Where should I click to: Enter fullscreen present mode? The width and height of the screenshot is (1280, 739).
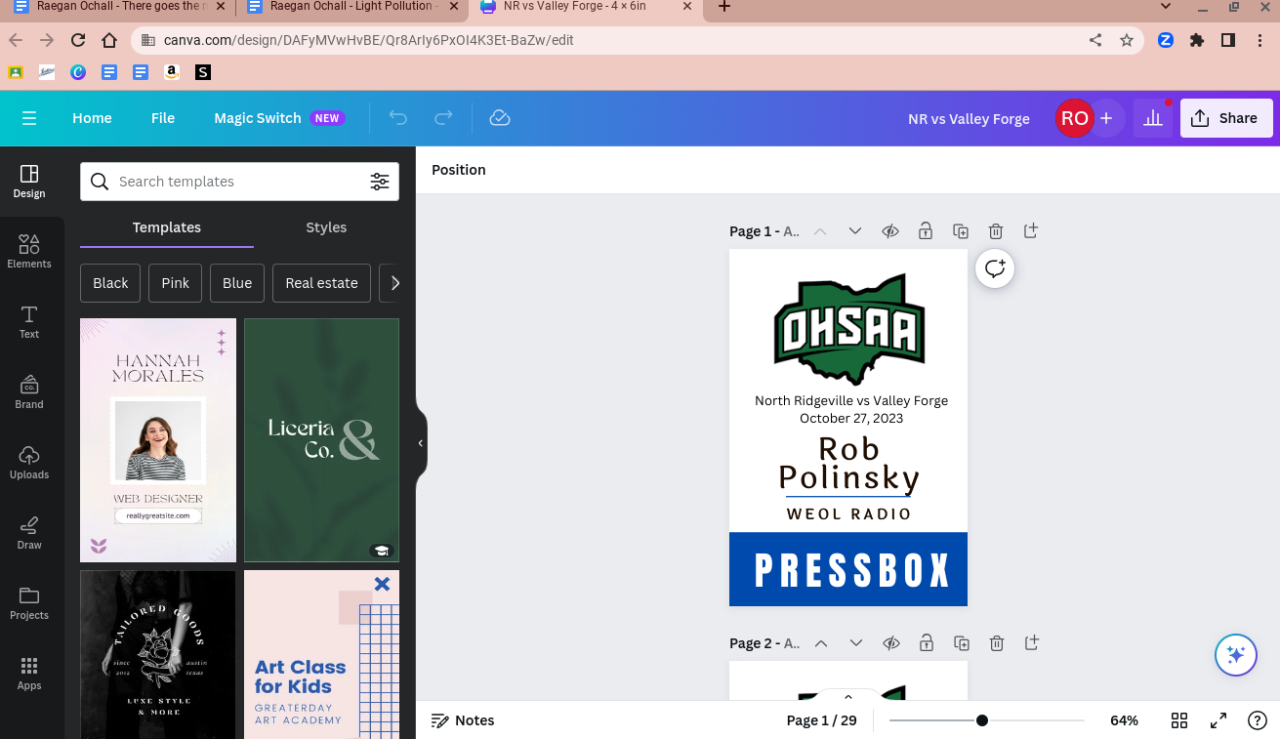pos(1218,720)
